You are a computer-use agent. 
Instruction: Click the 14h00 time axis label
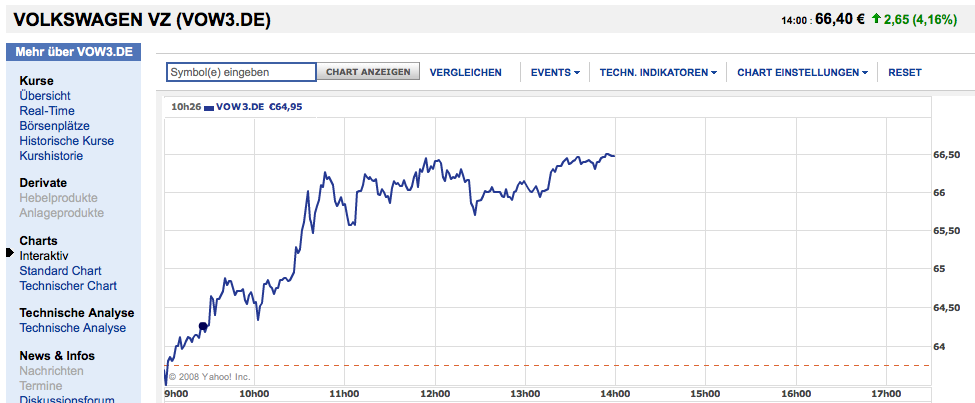615,394
